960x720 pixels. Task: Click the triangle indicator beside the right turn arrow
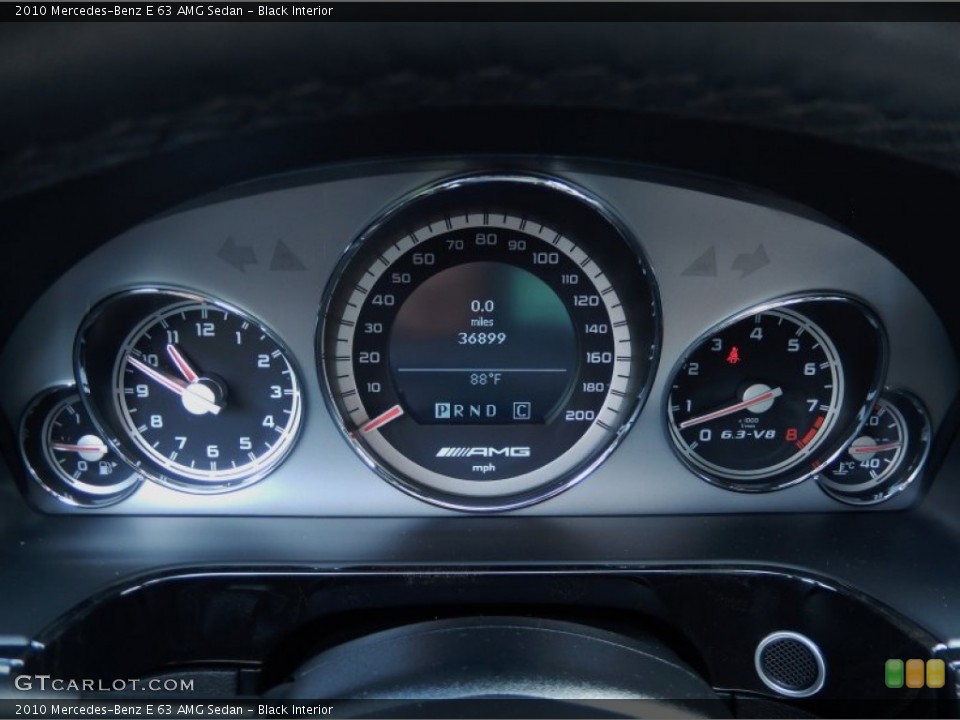tap(700, 261)
